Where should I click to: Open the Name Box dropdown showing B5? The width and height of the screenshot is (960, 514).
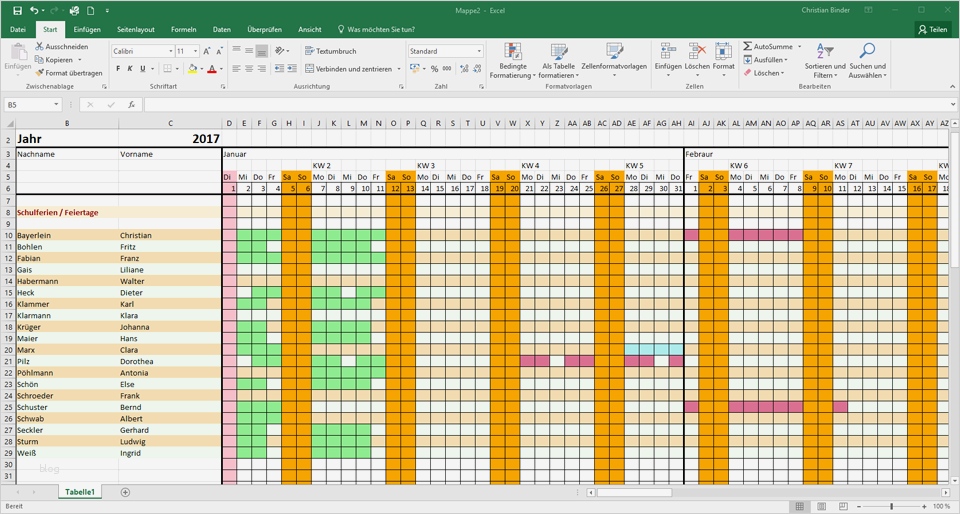56,105
